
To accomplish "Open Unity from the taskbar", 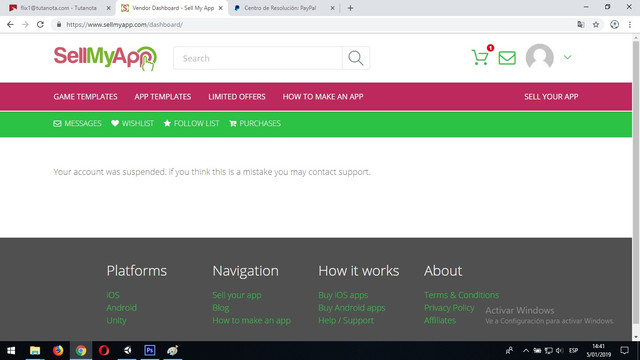I will tap(127, 350).
